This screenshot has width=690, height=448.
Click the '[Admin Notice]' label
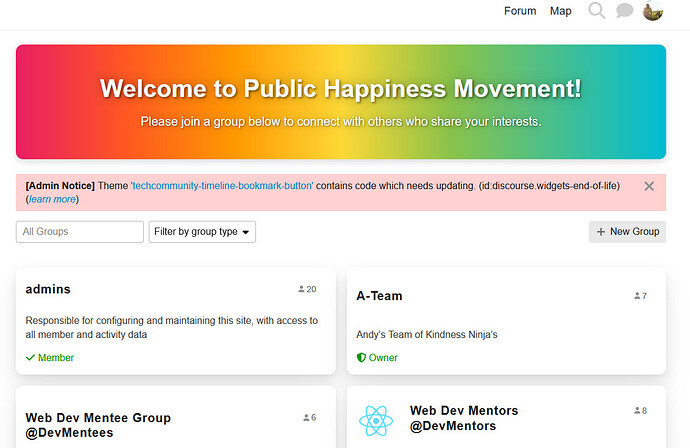tap(60, 186)
